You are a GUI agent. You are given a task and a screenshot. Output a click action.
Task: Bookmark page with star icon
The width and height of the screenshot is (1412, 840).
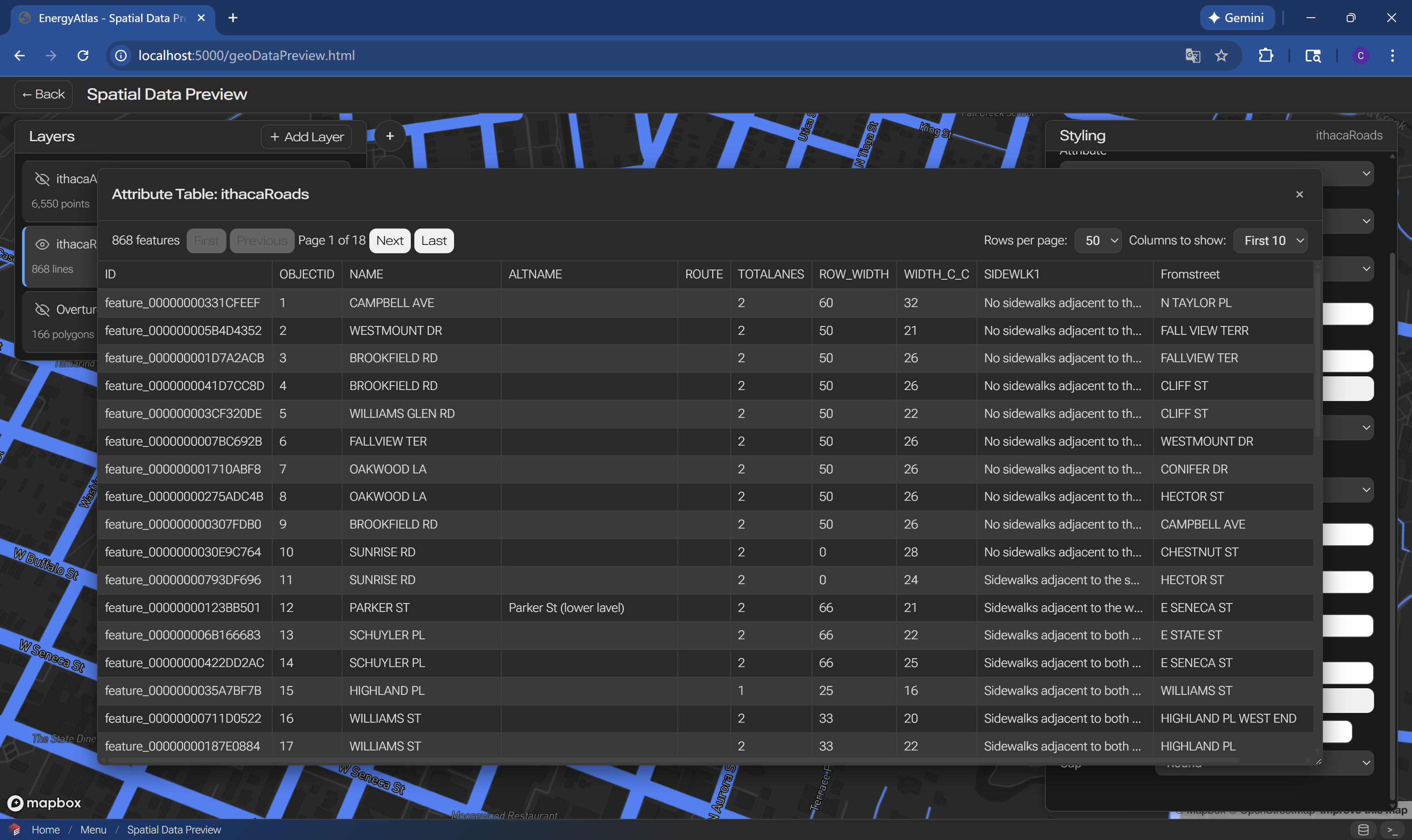point(1221,56)
